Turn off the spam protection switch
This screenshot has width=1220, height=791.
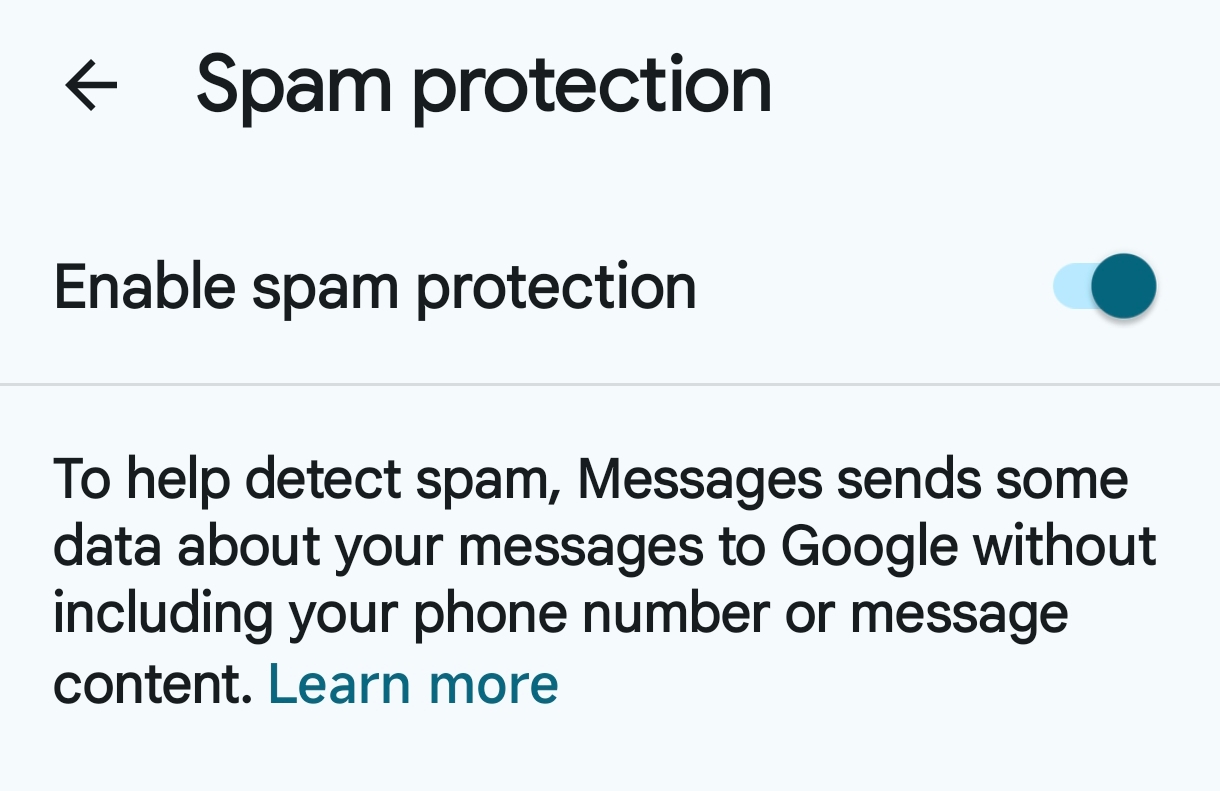tap(1104, 287)
